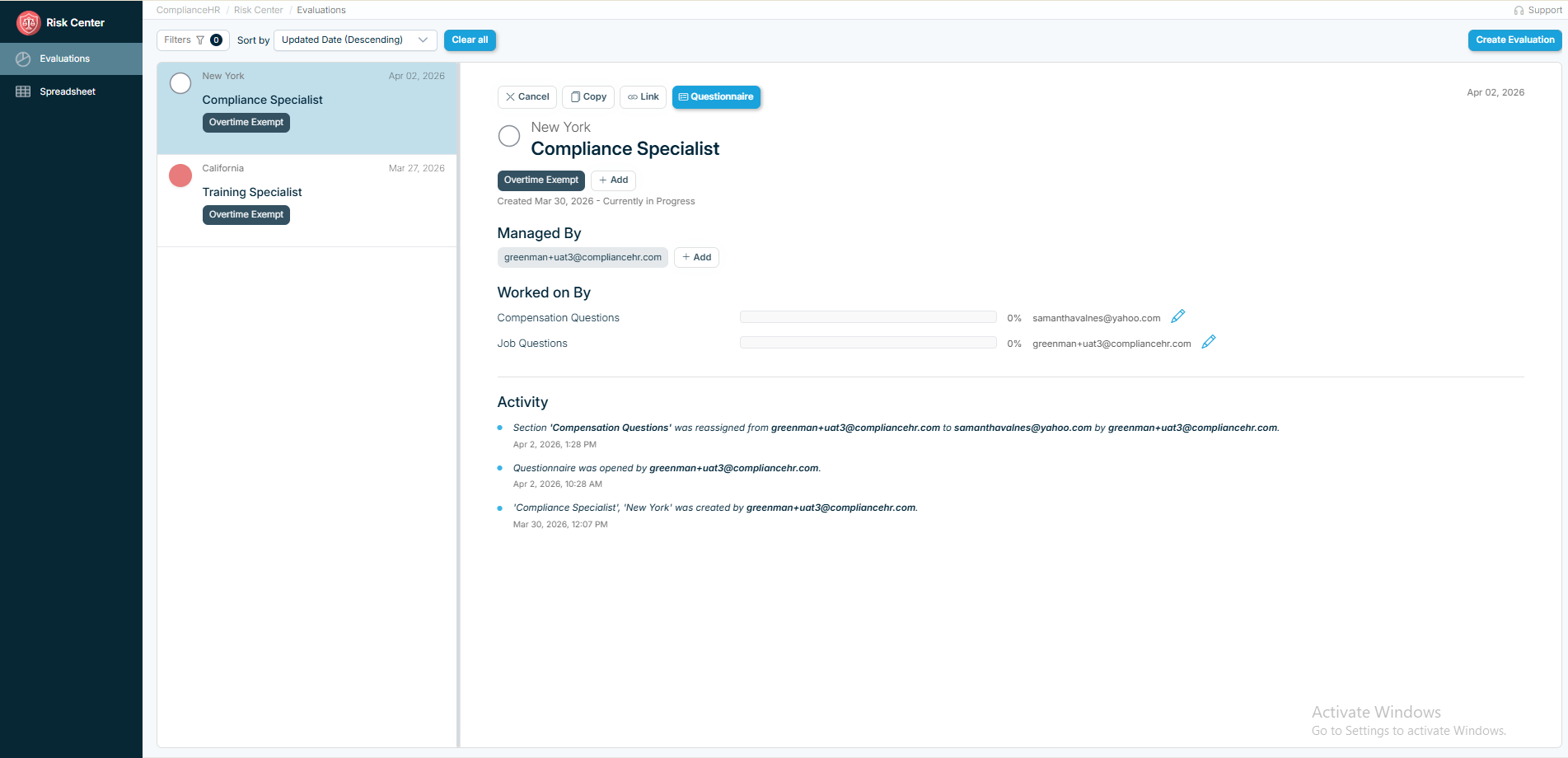
Task: Open the Evaluations sidebar item
Action: (64, 58)
